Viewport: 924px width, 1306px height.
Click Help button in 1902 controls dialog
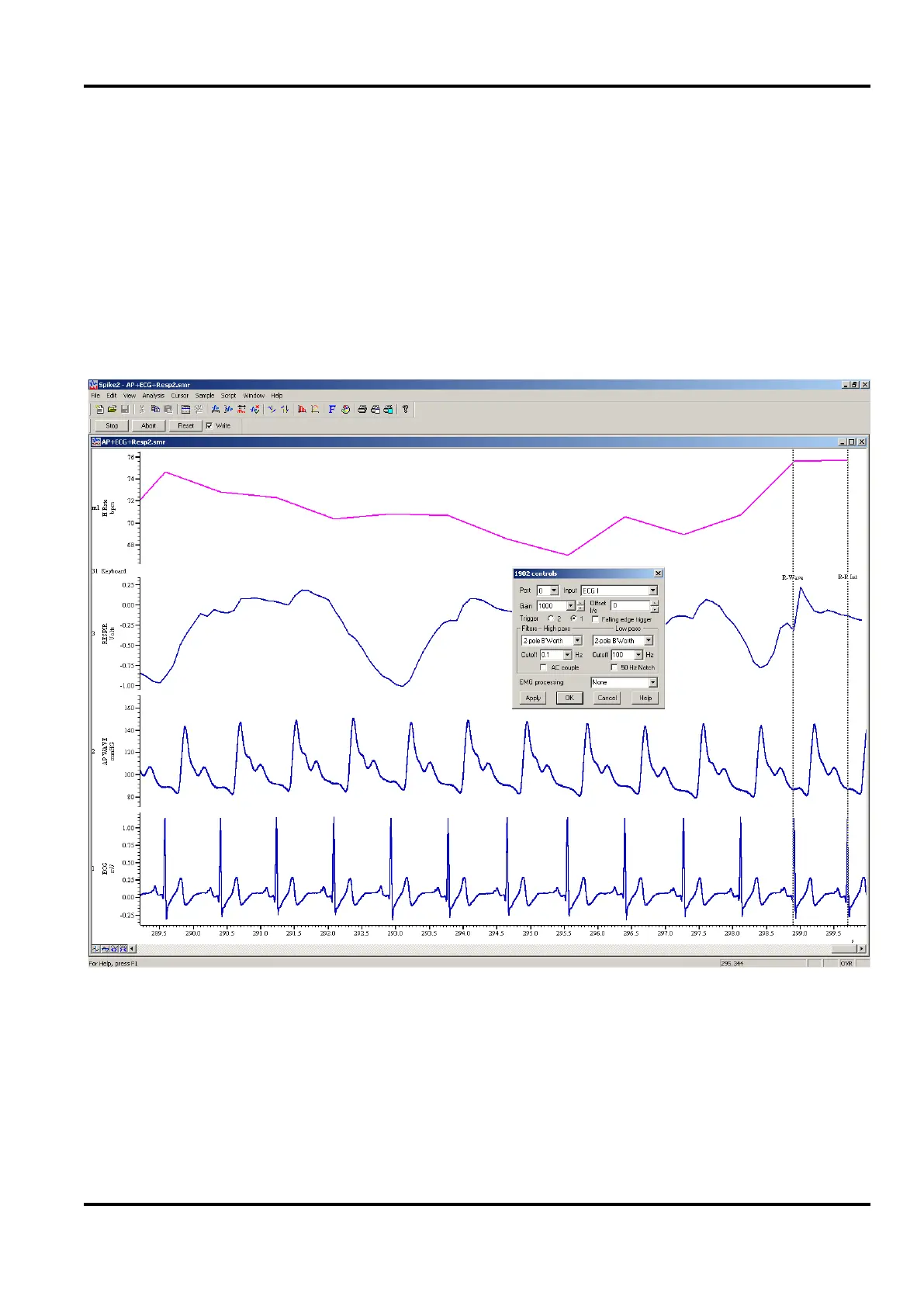tap(645, 698)
